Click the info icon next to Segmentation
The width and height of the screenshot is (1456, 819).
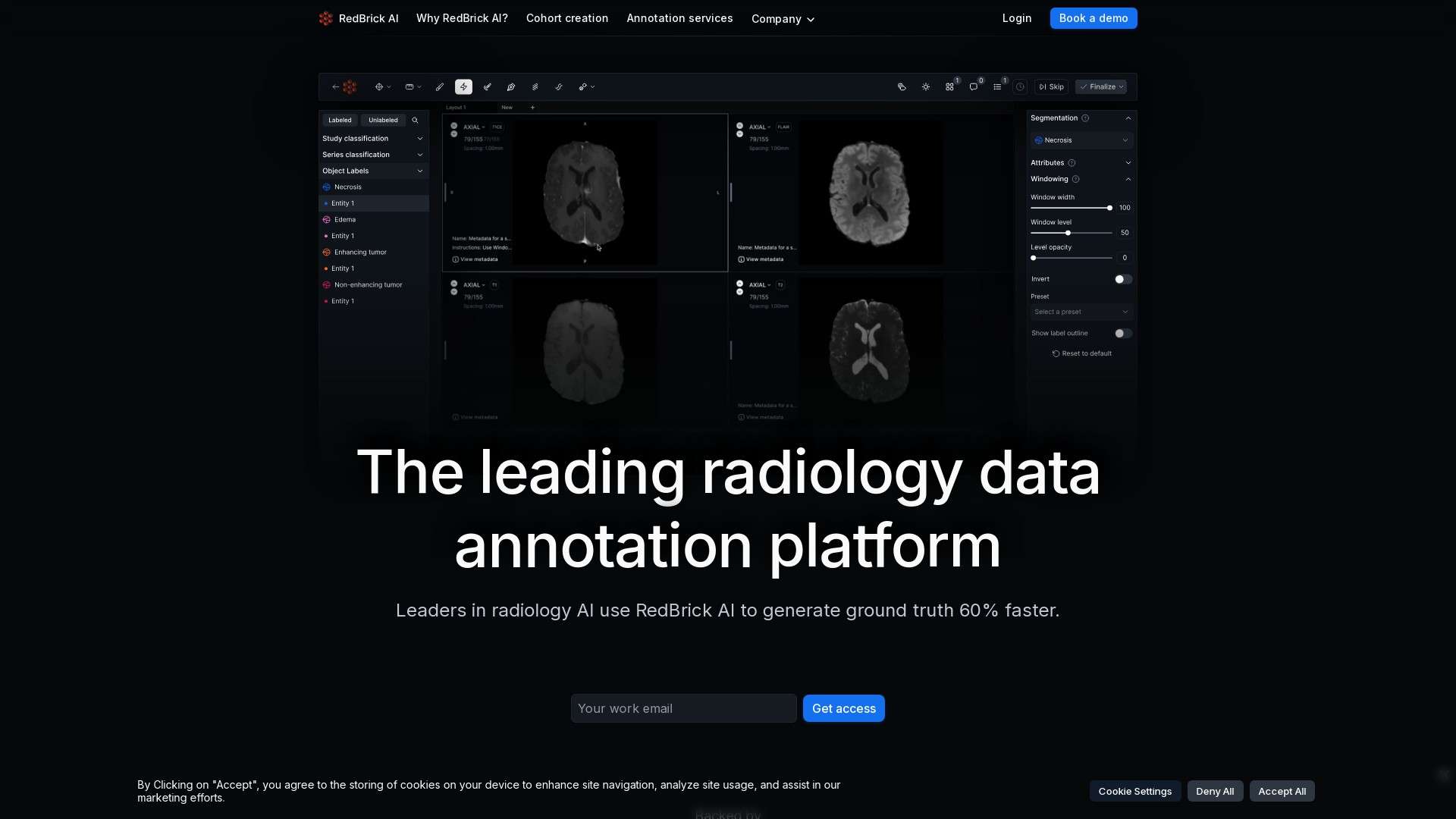pyautogui.click(x=1085, y=118)
